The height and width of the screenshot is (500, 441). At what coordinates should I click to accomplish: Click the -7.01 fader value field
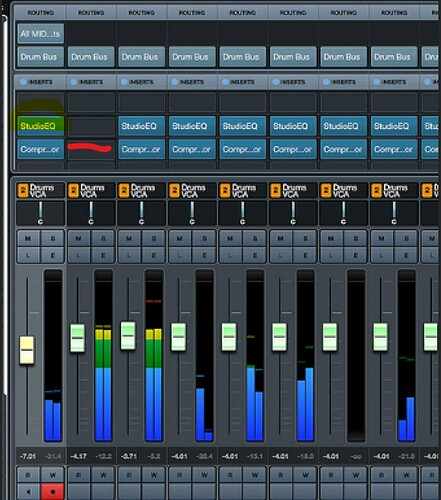click(x=28, y=456)
